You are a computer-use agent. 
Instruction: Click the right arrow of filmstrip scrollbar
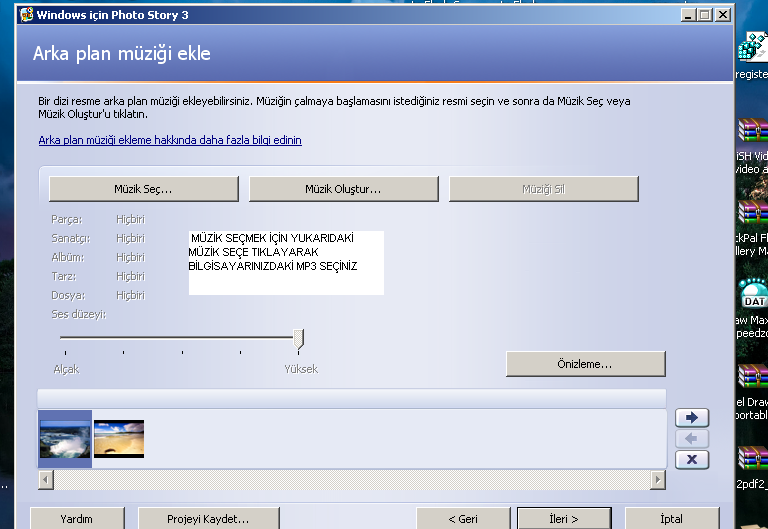[x=657, y=480]
